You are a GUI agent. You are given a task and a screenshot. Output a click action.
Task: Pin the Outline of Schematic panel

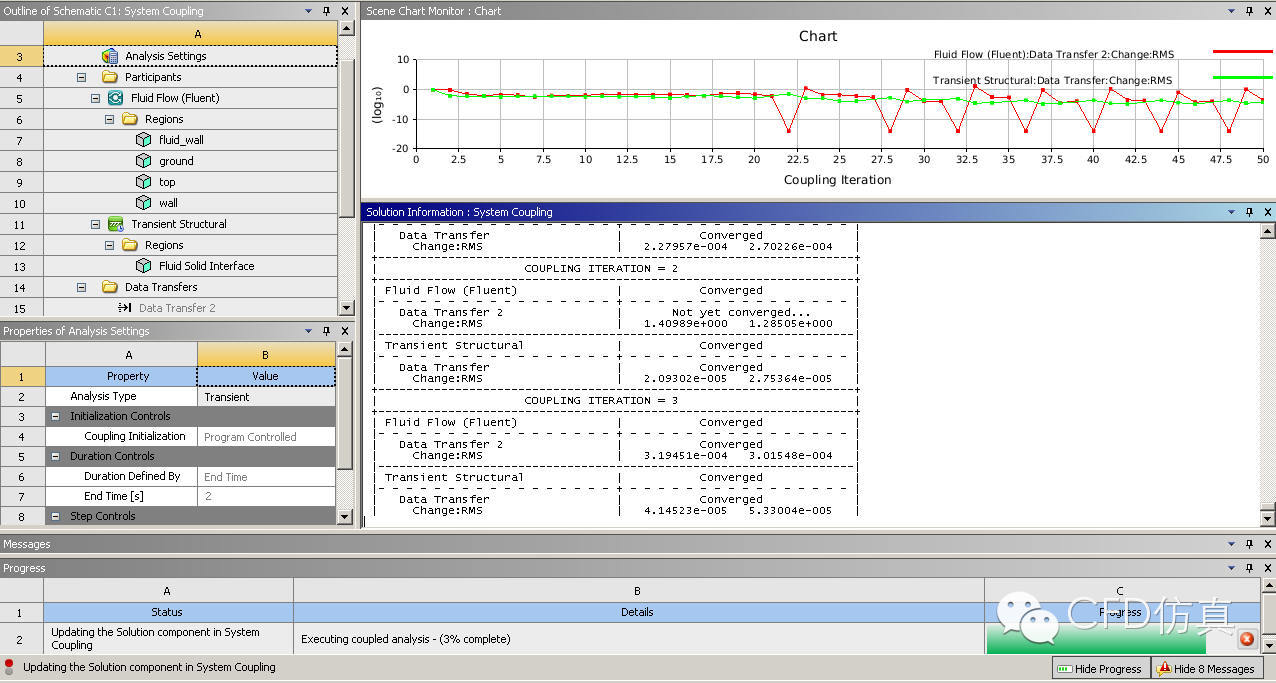326,11
